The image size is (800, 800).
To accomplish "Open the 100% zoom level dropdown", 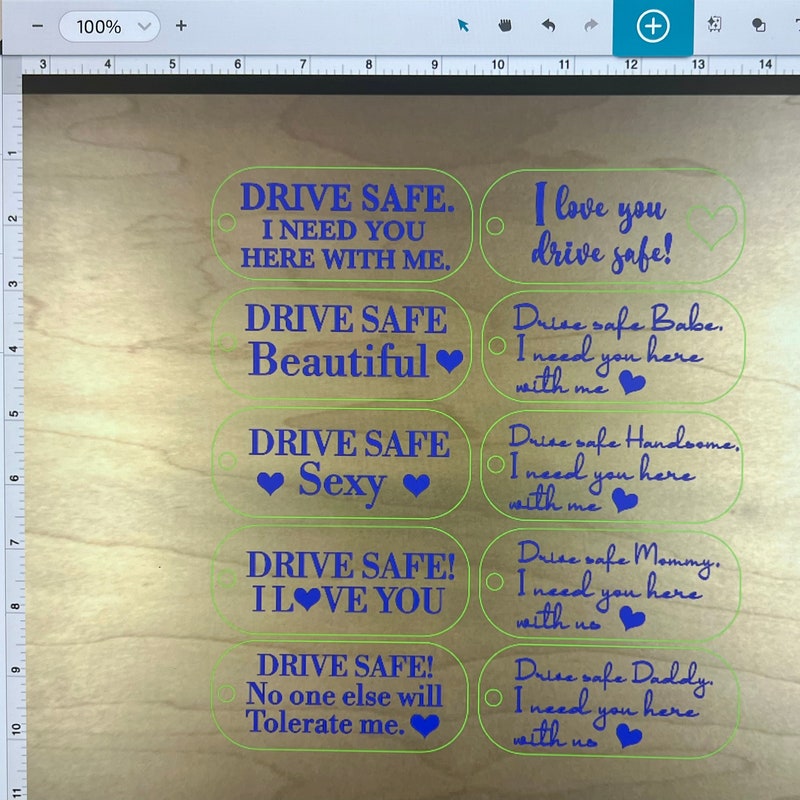I will click(x=110, y=27).
